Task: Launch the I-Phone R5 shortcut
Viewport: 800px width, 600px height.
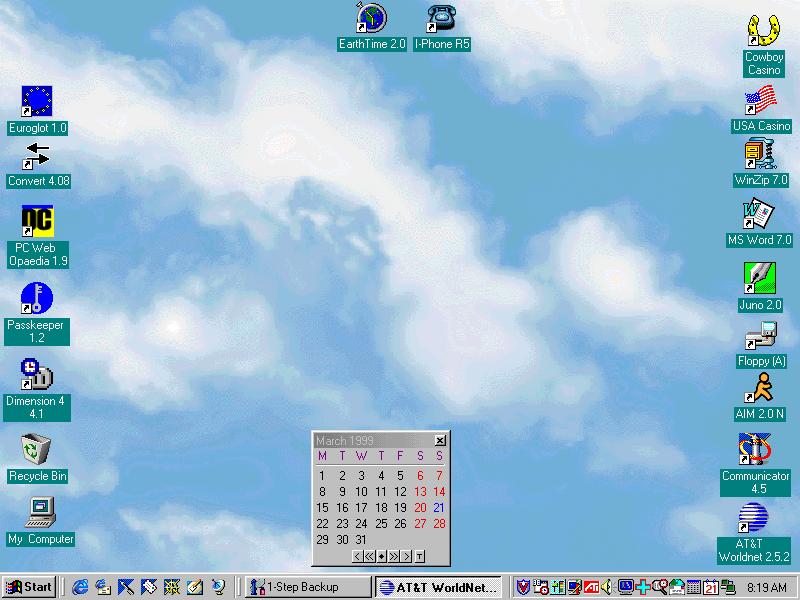Action: pyautogui.click(x=441, y=18)
